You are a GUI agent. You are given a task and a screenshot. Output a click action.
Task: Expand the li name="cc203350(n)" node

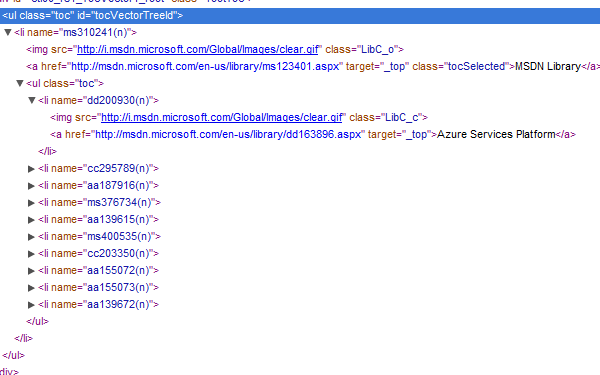tap(31, 254)
